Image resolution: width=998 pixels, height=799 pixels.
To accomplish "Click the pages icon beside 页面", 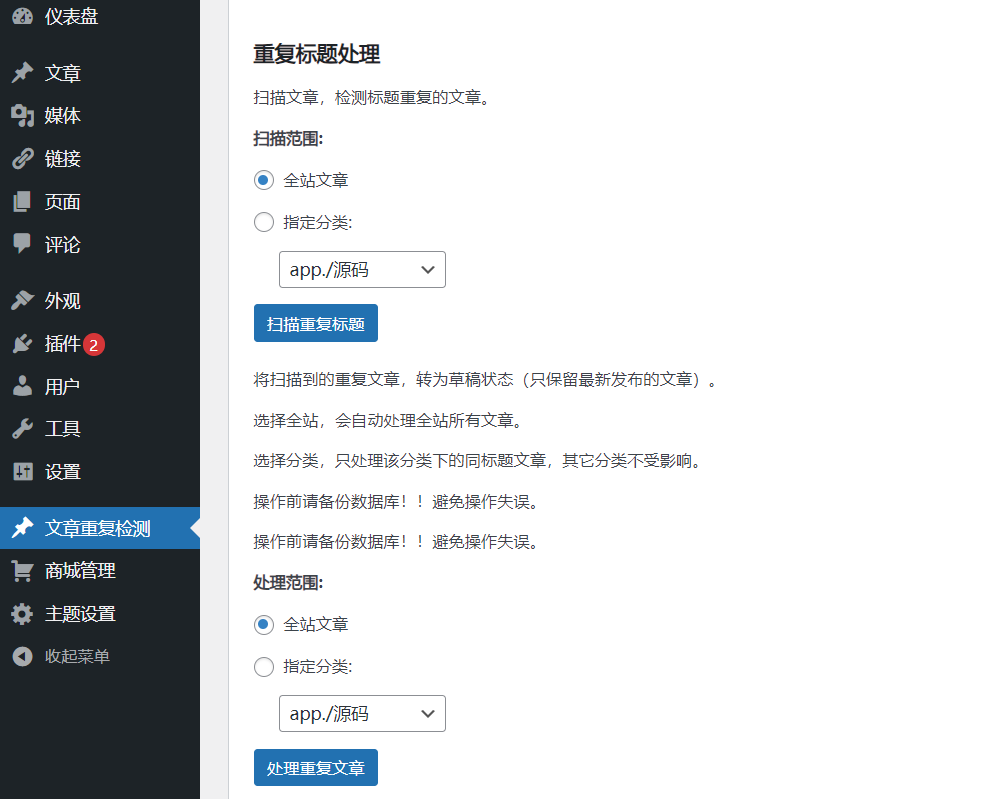I will [x=22, y=202].
